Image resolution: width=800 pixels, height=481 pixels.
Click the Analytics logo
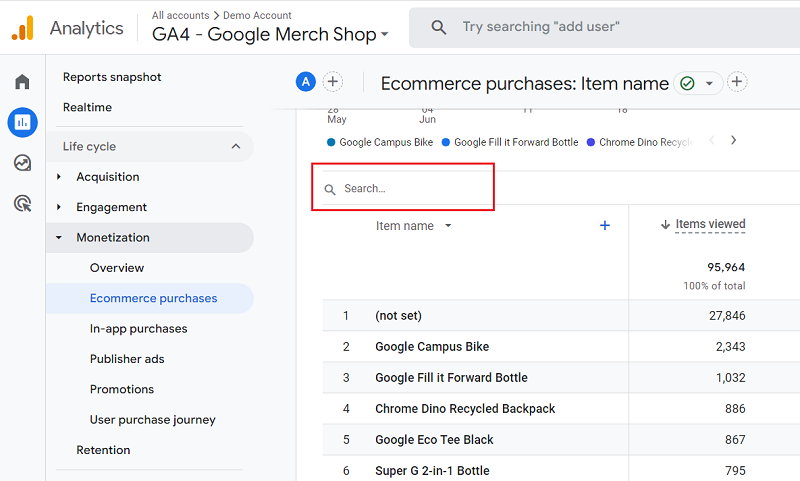point(22,28)
